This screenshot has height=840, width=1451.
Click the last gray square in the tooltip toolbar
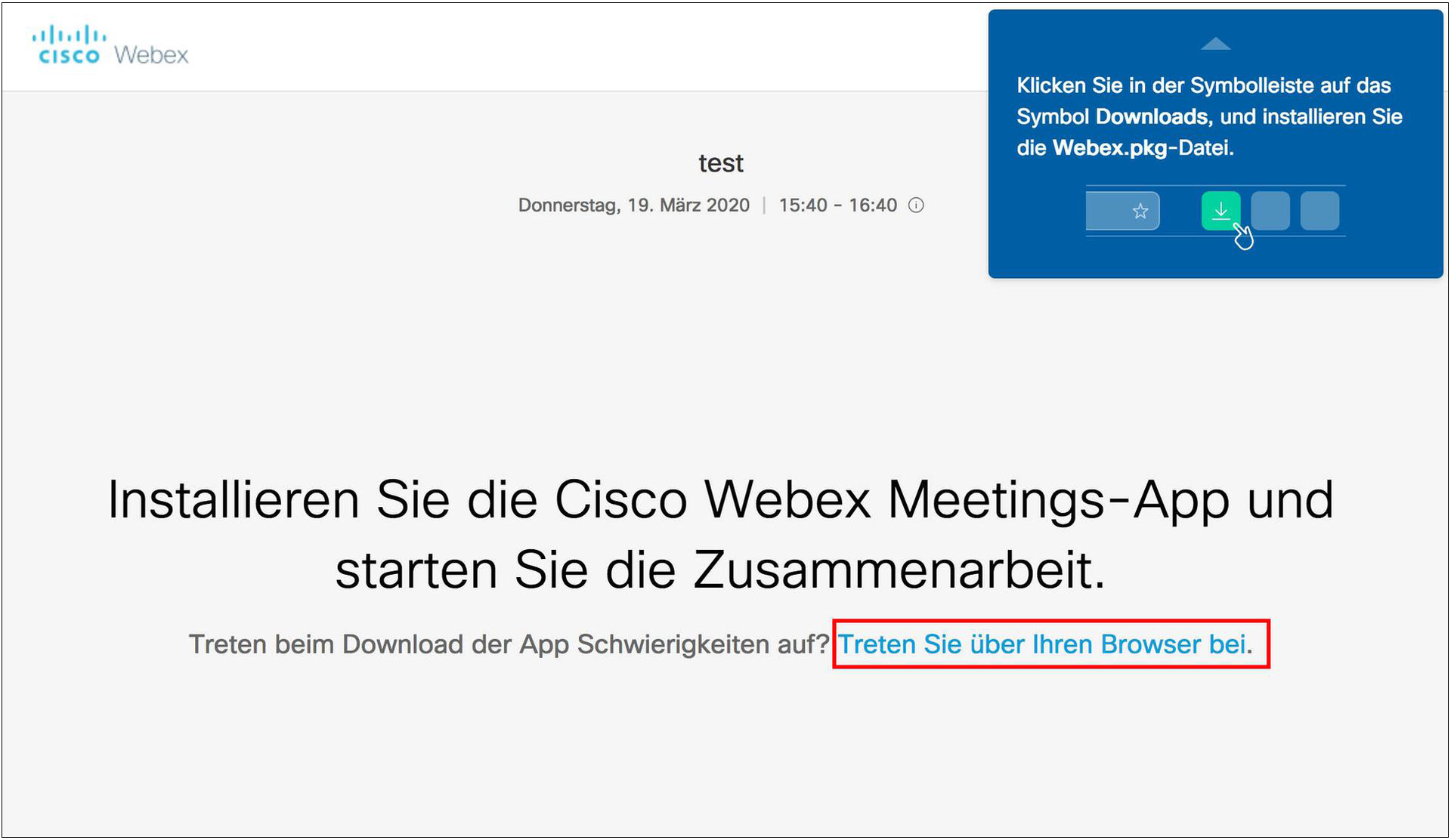(1320, 211)
